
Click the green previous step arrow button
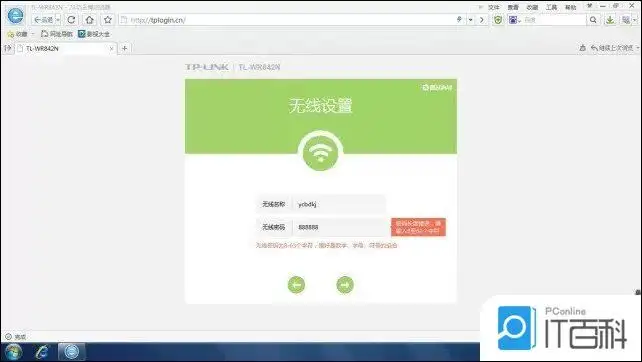[x=296, y=285]
